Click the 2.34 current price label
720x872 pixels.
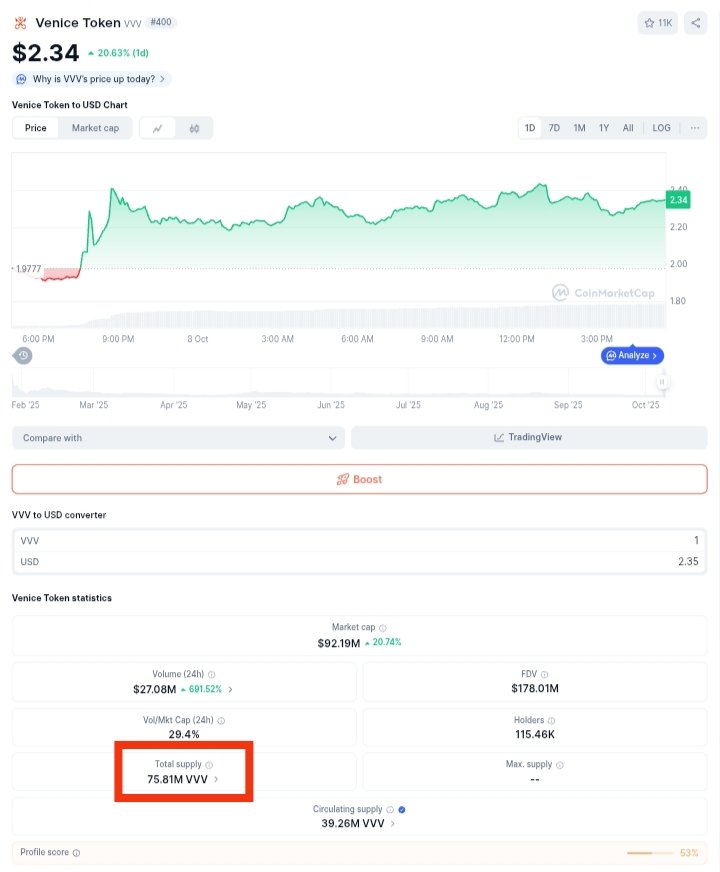point(678,200)
